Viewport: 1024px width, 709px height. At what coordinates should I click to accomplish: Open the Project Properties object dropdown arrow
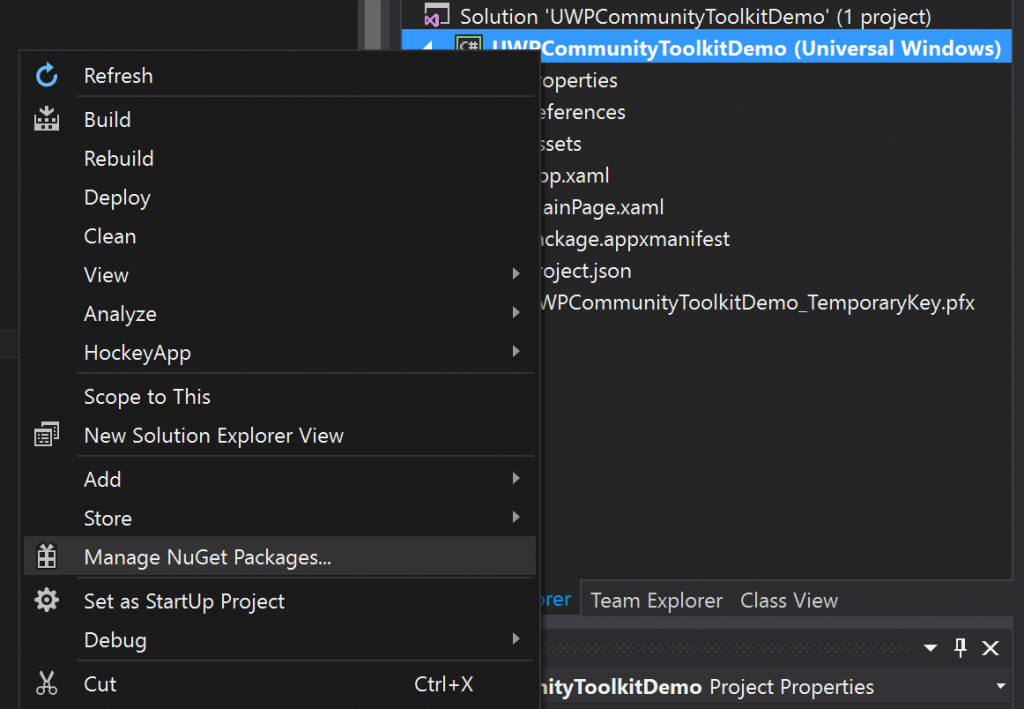pyautogui.click(x=1000, y=686)
